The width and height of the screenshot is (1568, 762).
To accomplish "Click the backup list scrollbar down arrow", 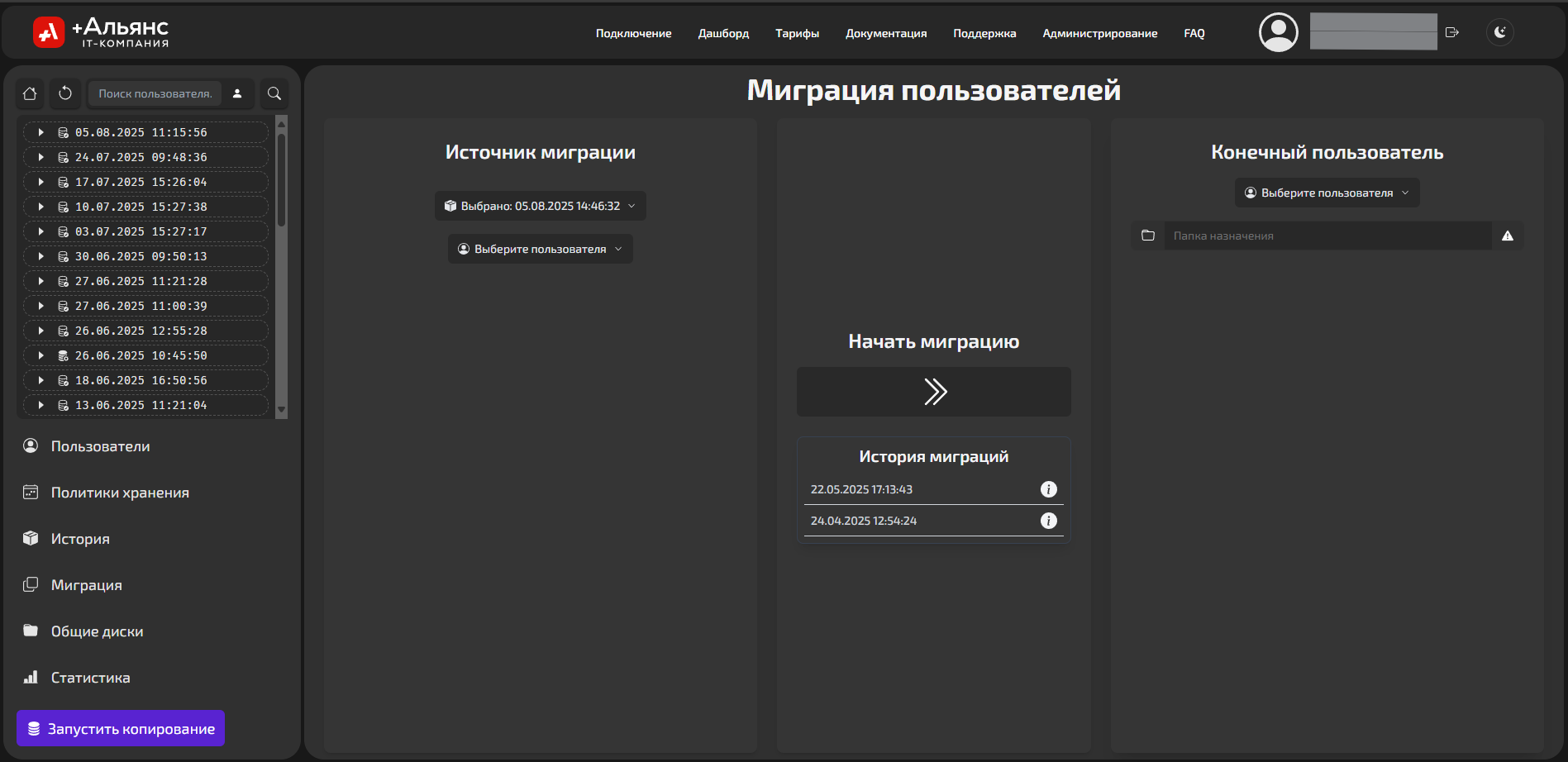I will pos(281,409).
